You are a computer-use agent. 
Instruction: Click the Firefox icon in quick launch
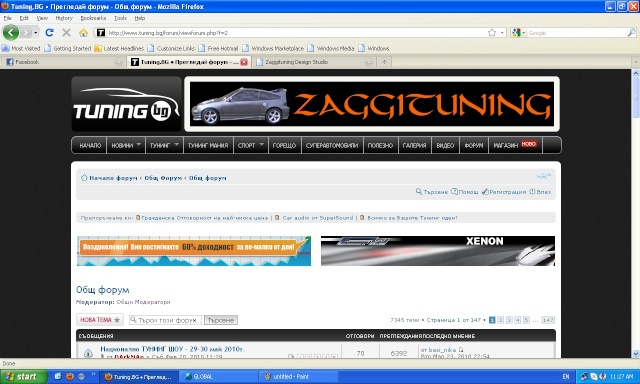(x=70, y=376)
